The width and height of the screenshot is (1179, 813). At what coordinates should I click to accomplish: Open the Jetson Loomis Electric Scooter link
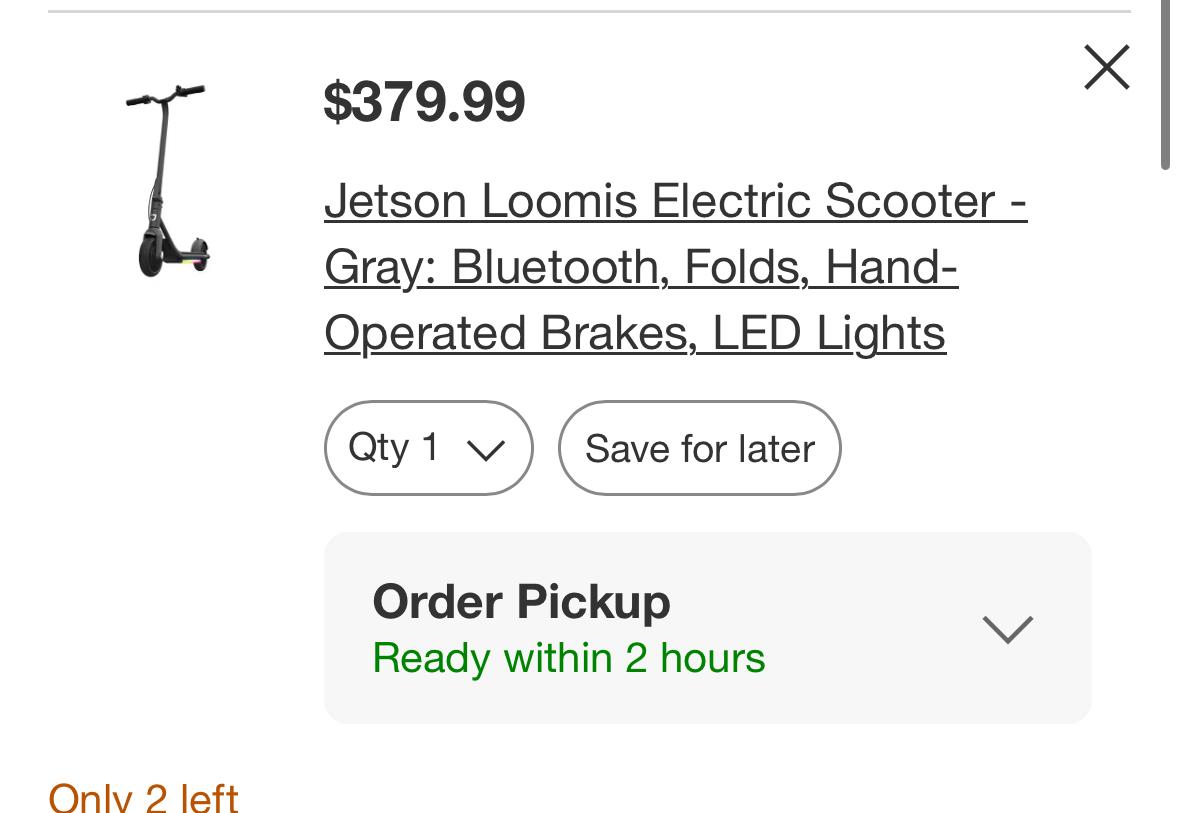pyautogui.click(x=675, y=202)
